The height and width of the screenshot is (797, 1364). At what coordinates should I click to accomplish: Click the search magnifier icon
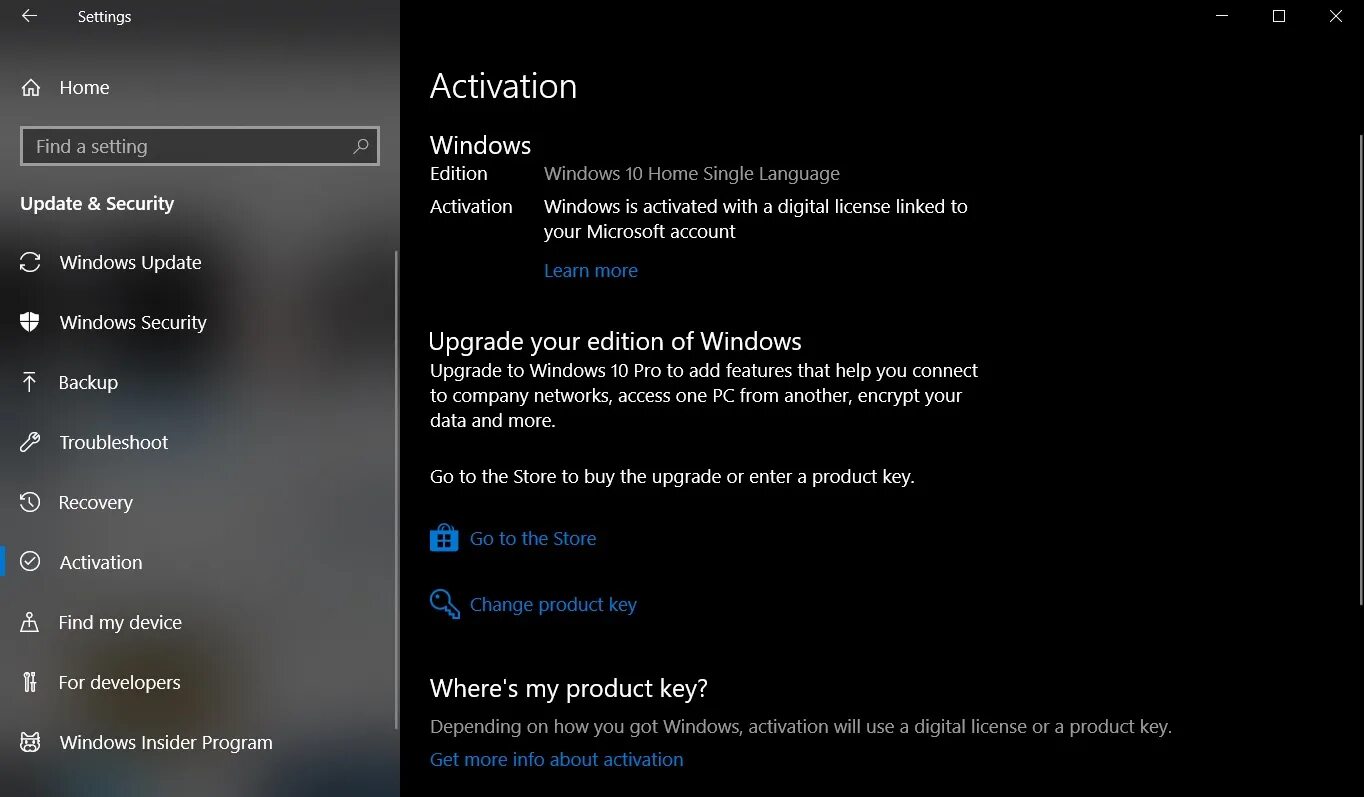point(361,146)
